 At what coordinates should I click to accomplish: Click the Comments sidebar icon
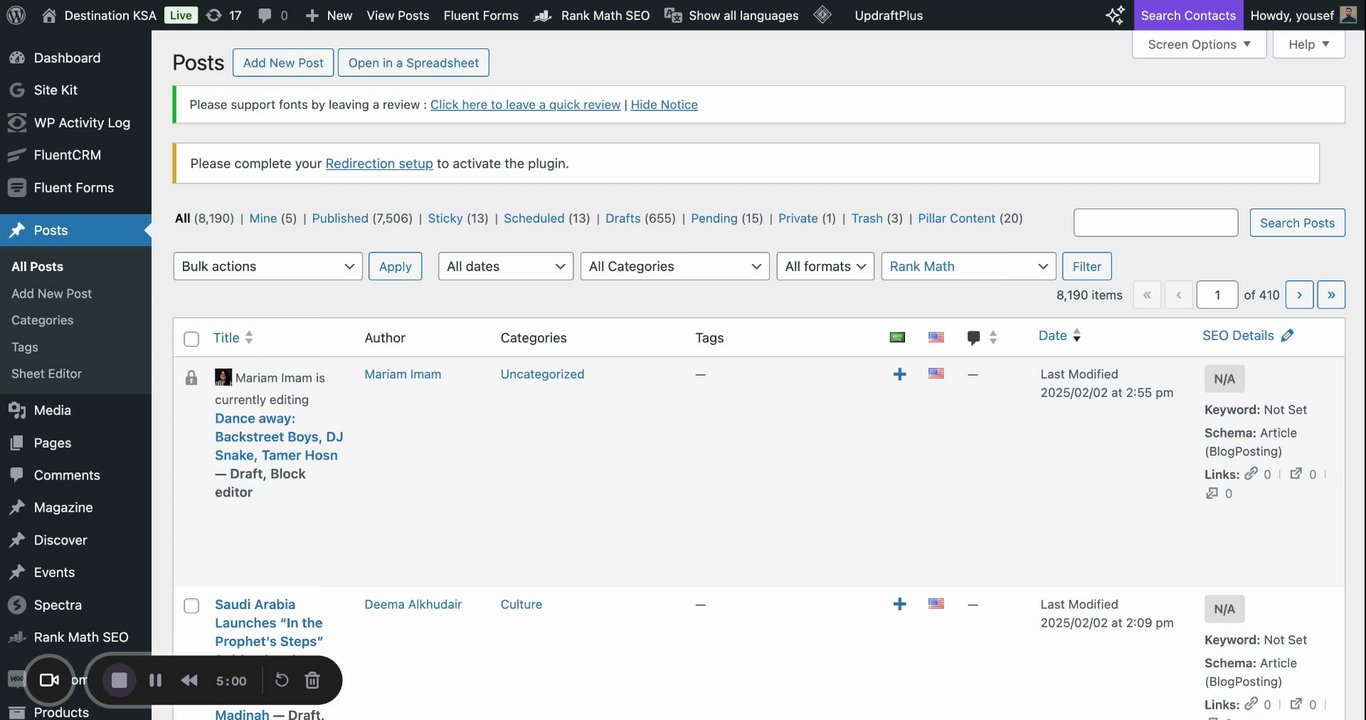click(17, 475)
